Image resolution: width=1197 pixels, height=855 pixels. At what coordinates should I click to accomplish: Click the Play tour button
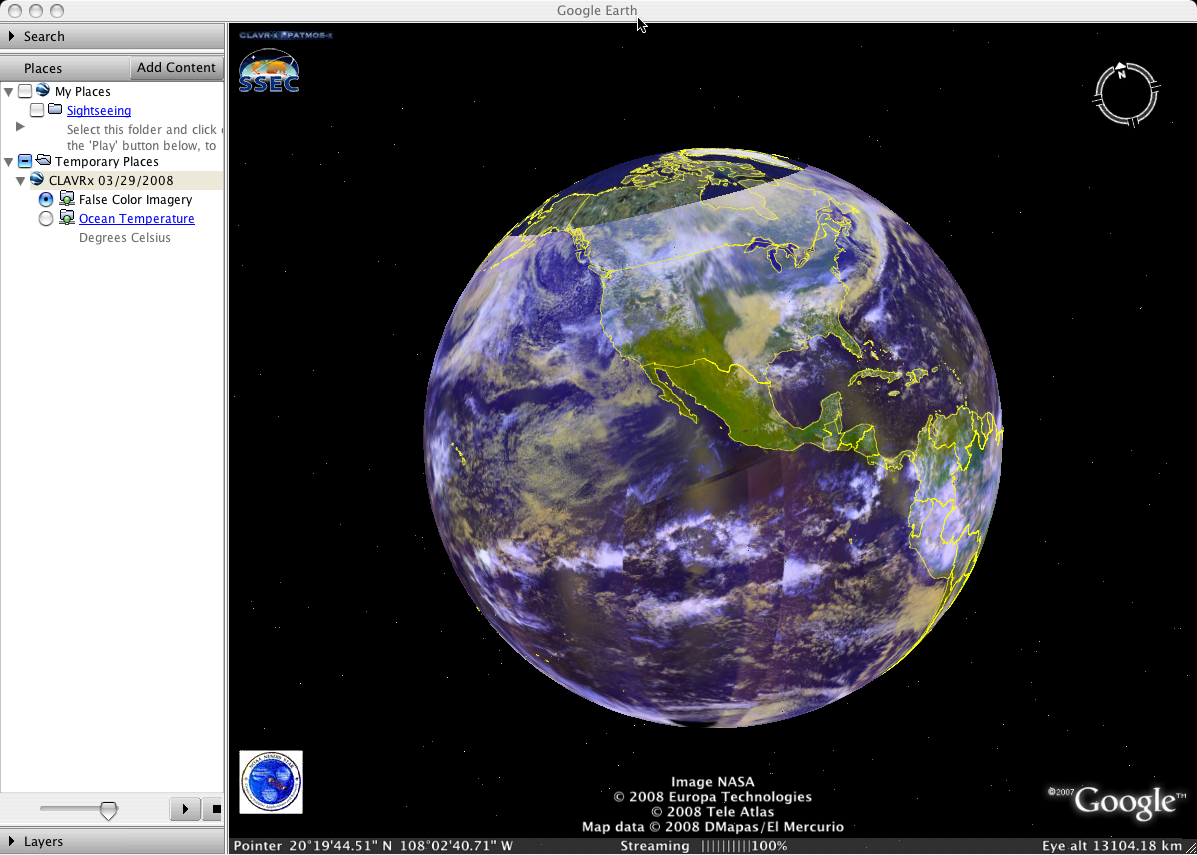pos(185,808)
